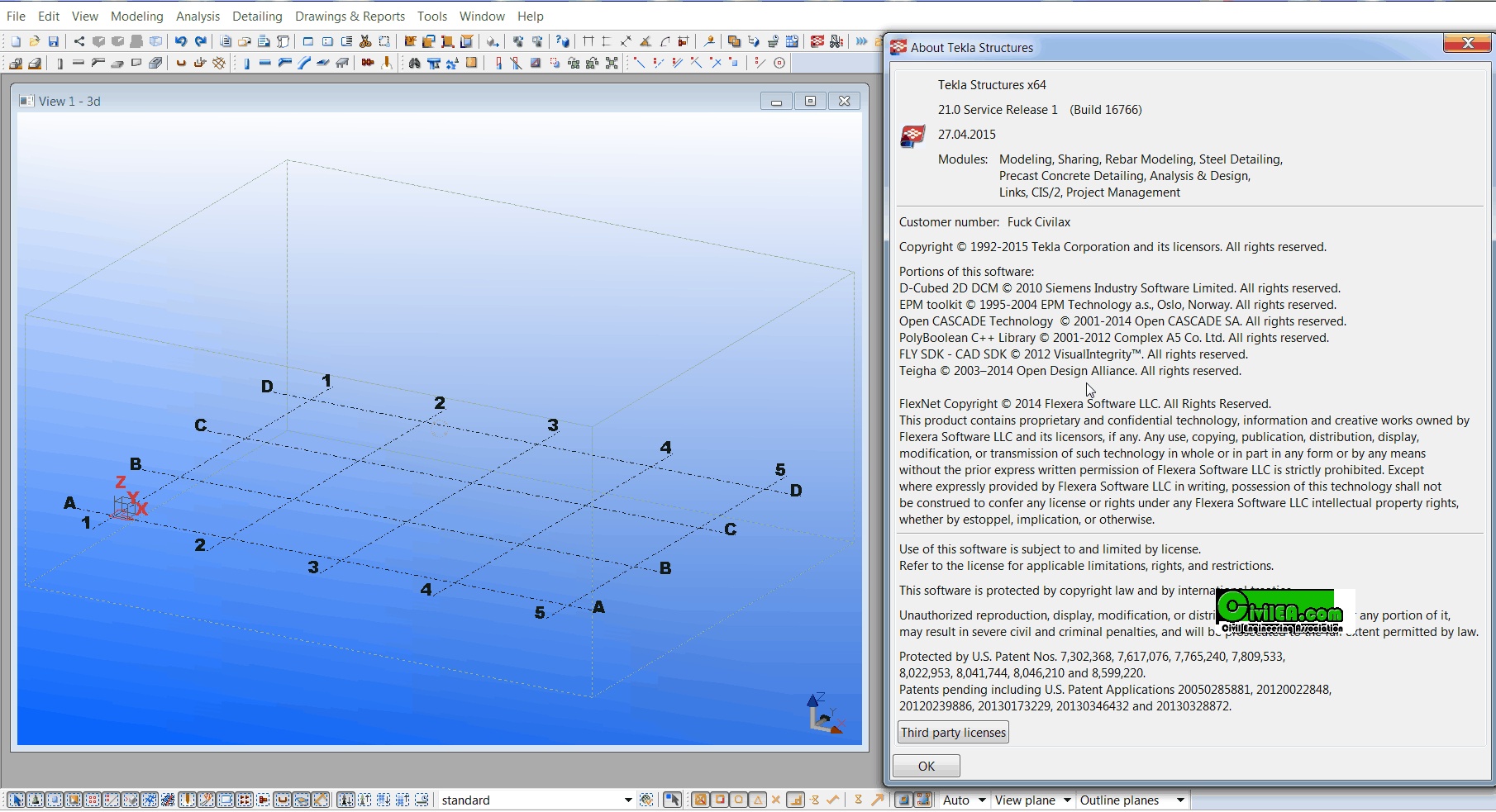Open Third party licenses
1496x812 pixels.
(953, 732)
